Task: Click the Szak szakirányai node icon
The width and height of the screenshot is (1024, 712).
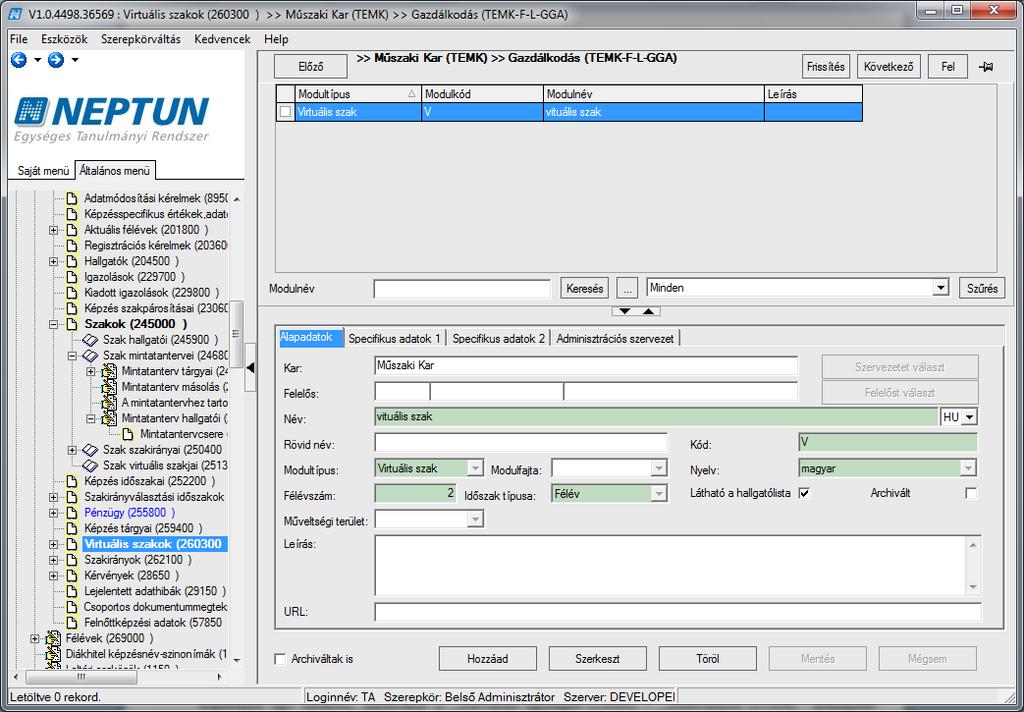Action: click(90, 450)
